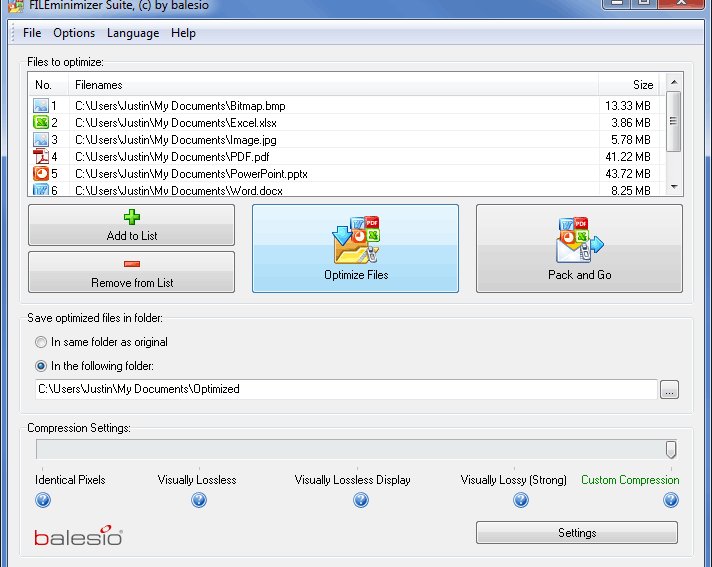The width and height of the screenshot is (712, 567).
Task: Click the '3.86 MB' size cell
Action: coord(631,123)
